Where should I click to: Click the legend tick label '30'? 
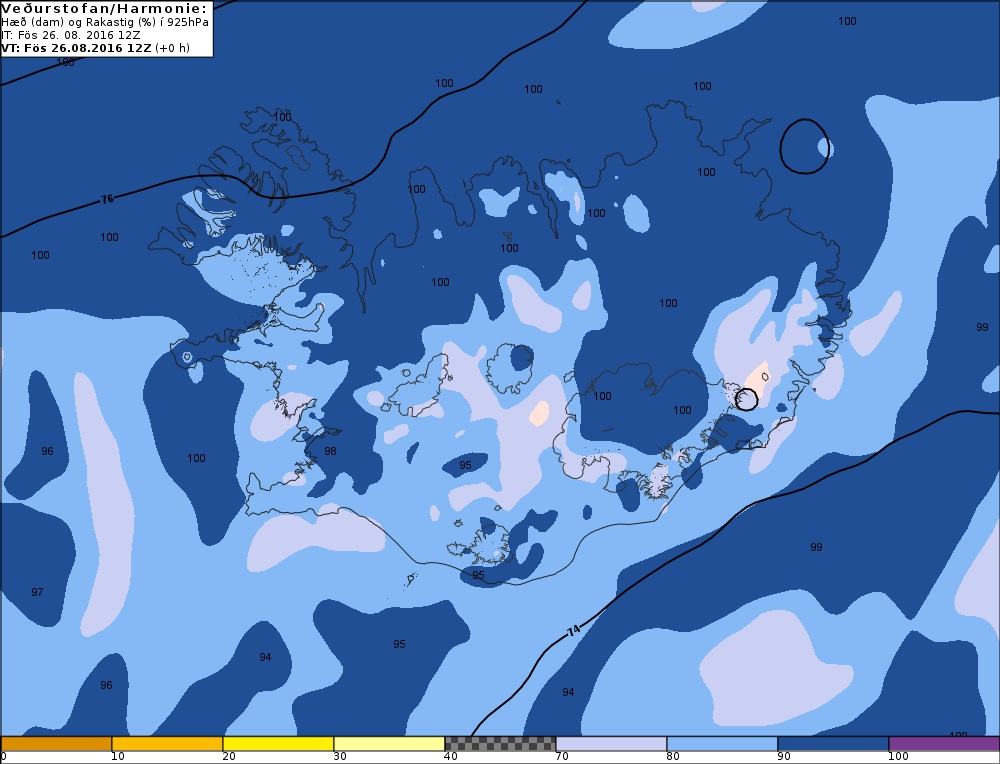coord(340,757)
